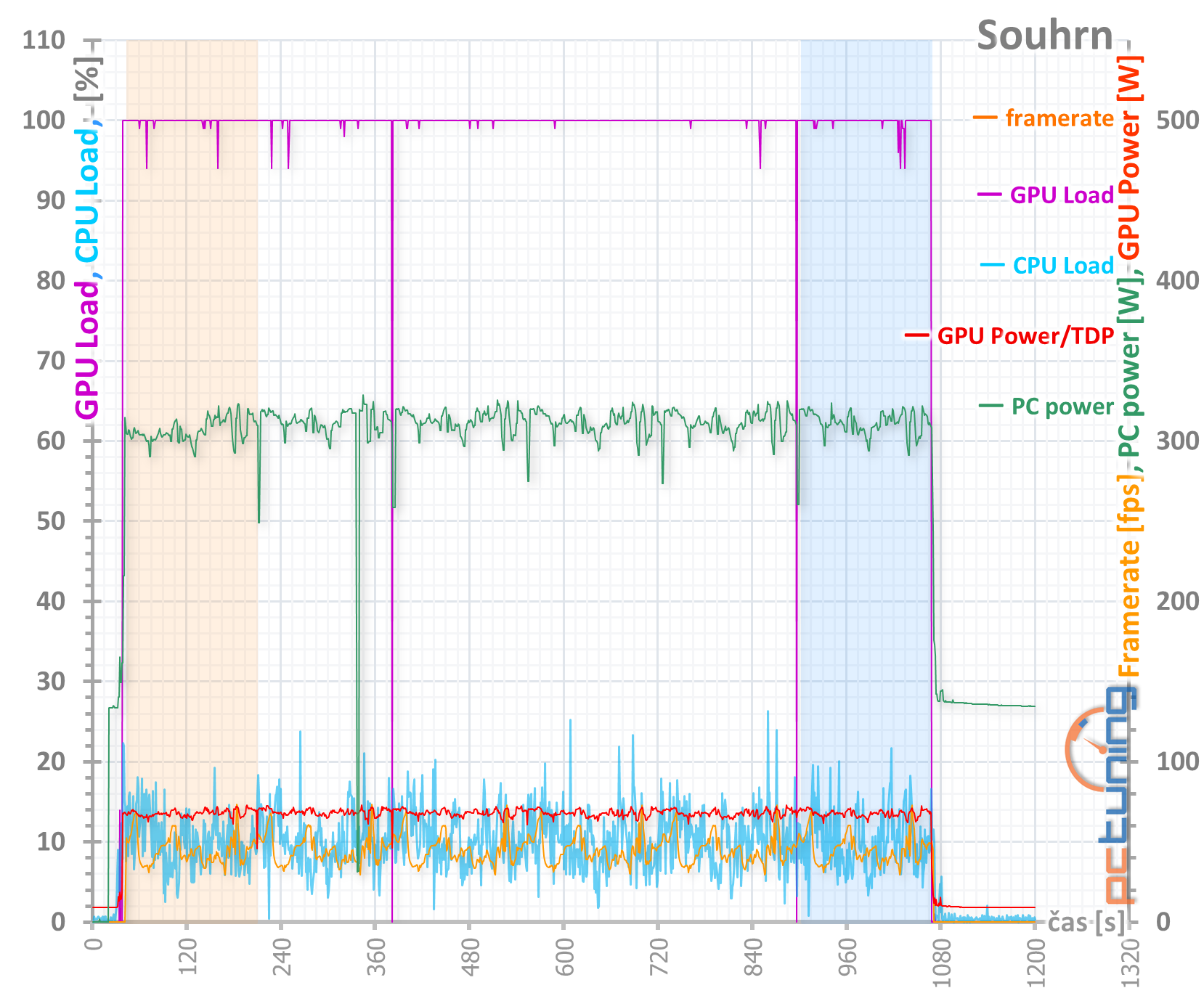Click the x-axis tick label 120
Screen dimensions: 1204x988
[x=187, y=958]
